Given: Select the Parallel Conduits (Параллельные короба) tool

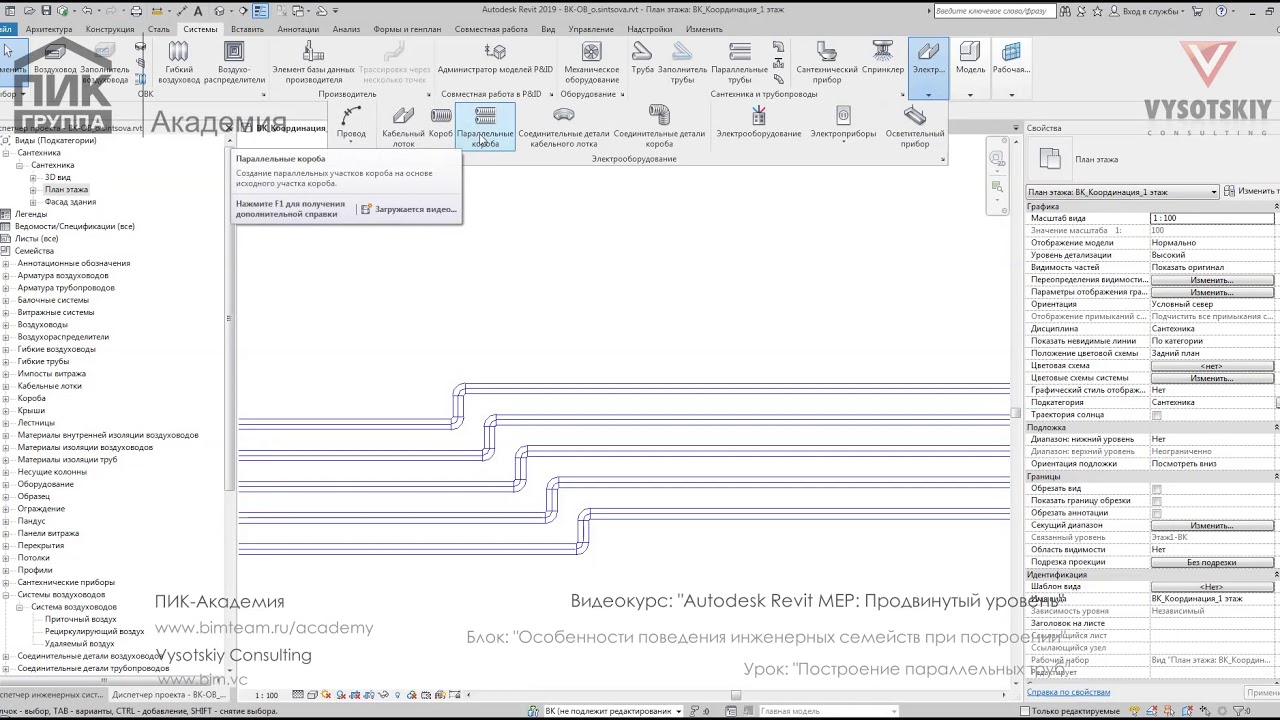Looking at the screenshot, I should (485, 127).
